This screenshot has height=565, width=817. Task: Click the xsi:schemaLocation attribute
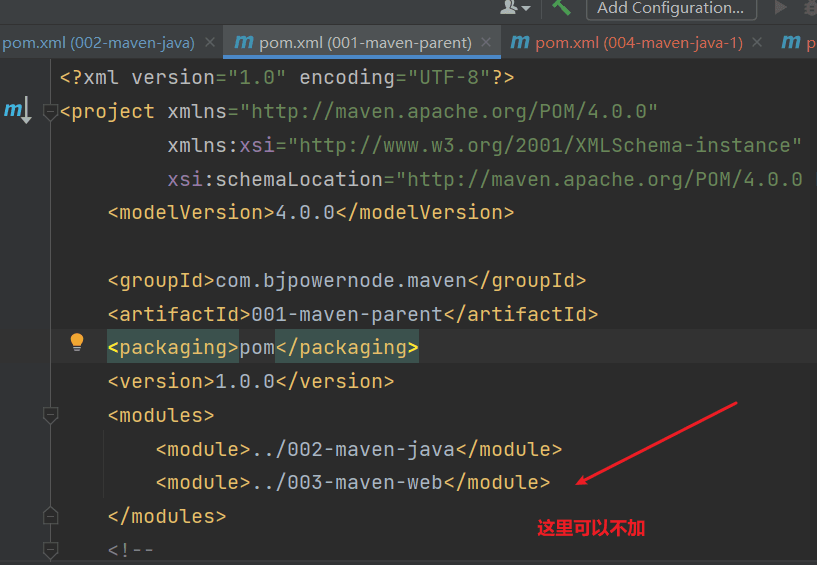click(x=275, y=179)
